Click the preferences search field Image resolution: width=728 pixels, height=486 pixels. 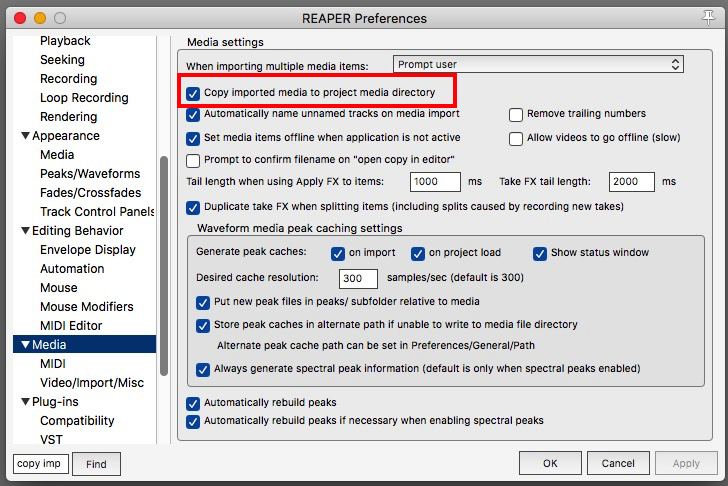coord(41,464)
